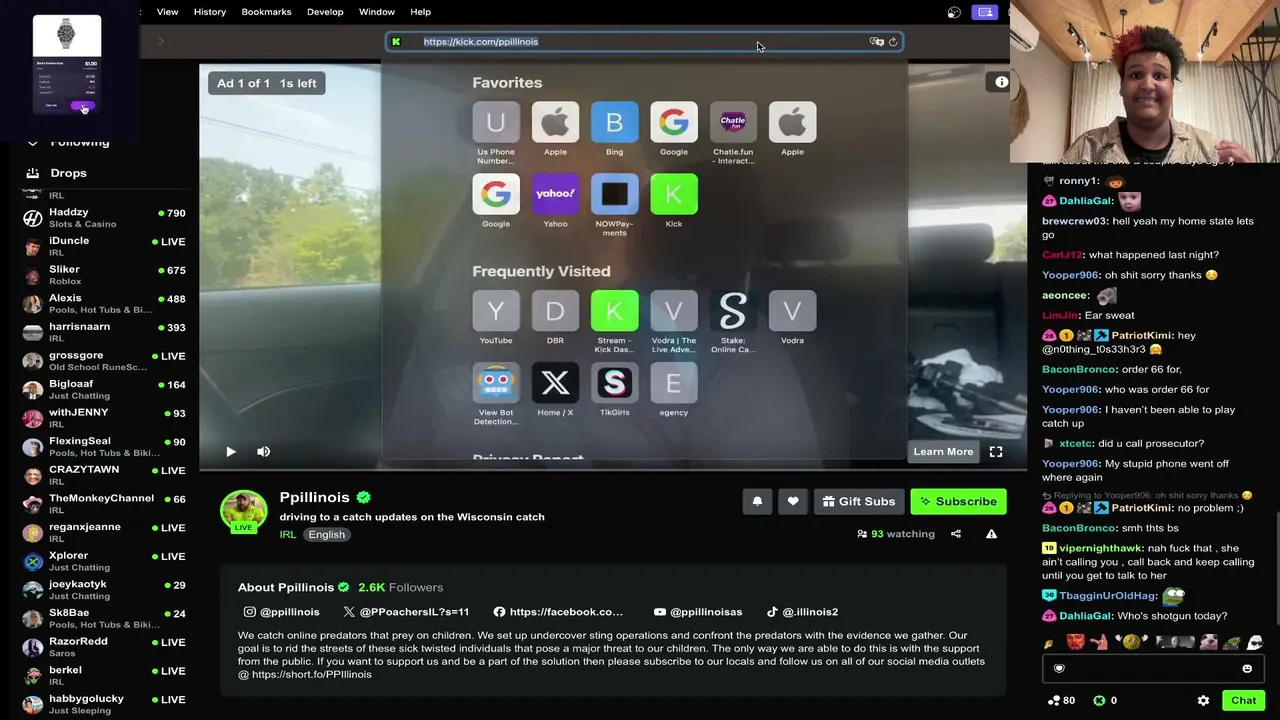Click the IRL category link
Viewport: 1280px width, 720px height.
coord(288,535)
